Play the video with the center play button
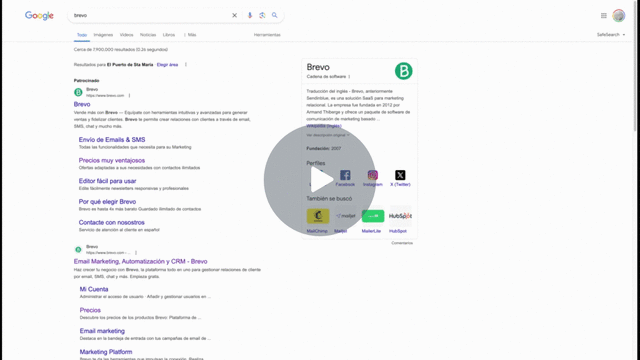Viewport: 640px width, 360px height. pyautogui.click(x=320, y=180)
